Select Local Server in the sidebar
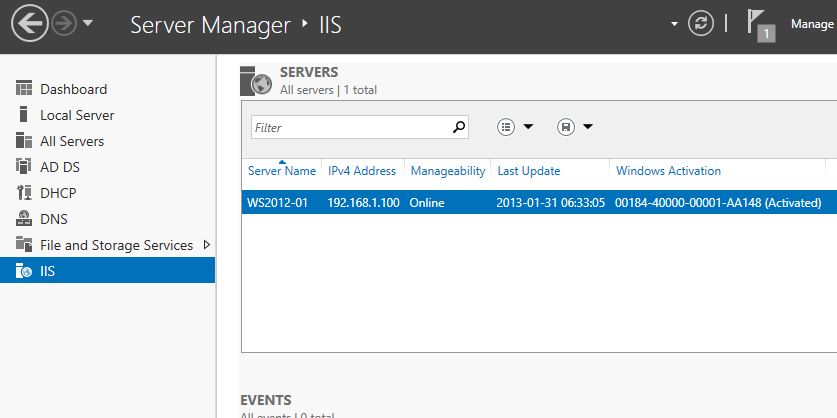This screenshot has width=837, height=418. [77, 115]
